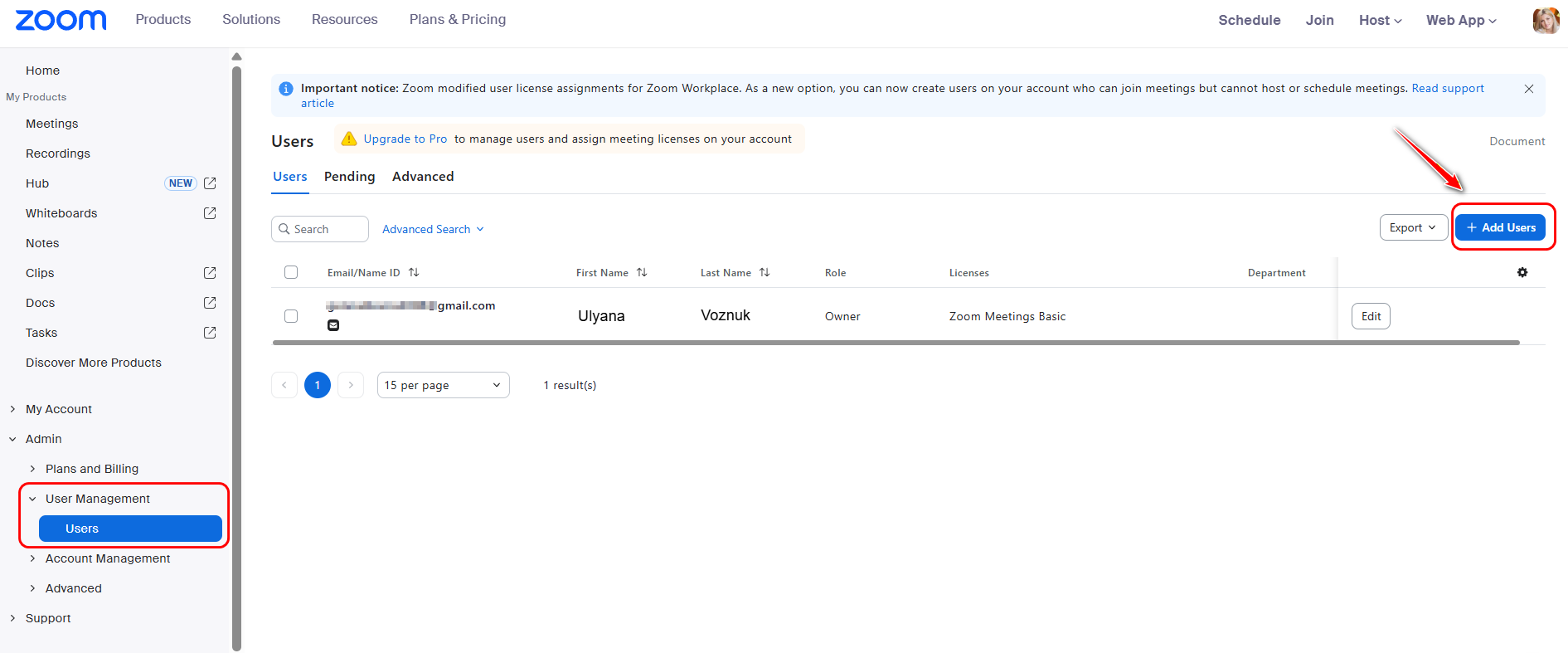Tick the select-all checkbox in table header
The width and height of the screenshot is (1568, 653).
tap(291, 272)
